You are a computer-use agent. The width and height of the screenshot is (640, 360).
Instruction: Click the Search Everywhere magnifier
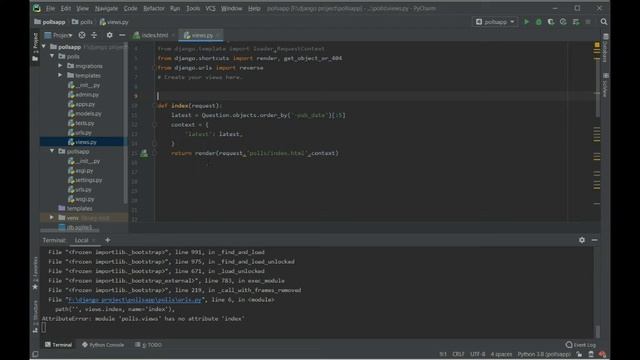click(604, 22)
